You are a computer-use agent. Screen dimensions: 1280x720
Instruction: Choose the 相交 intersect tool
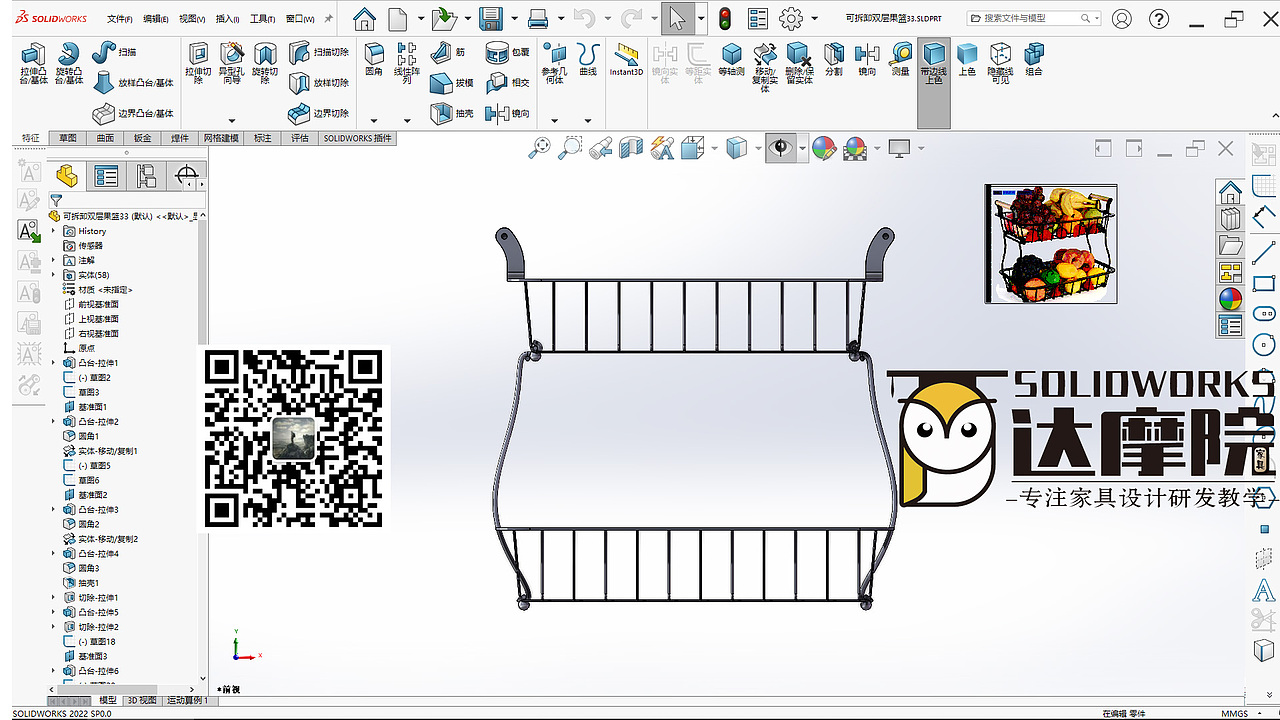508,83
